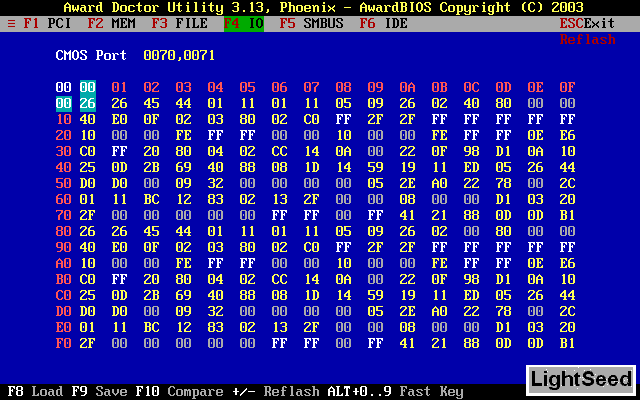
Task: Switch to the F2 MEM menu
Action: (x=111, y=24)
